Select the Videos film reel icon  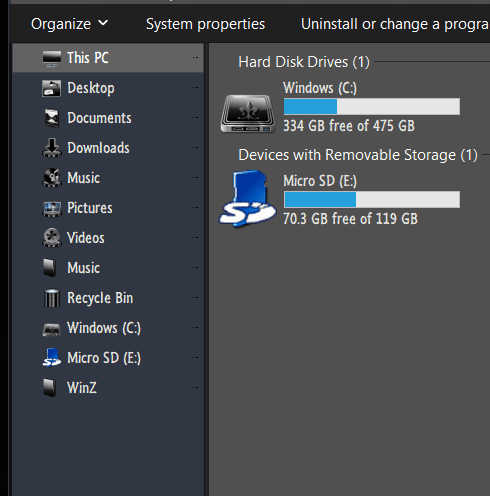[52, 238]
